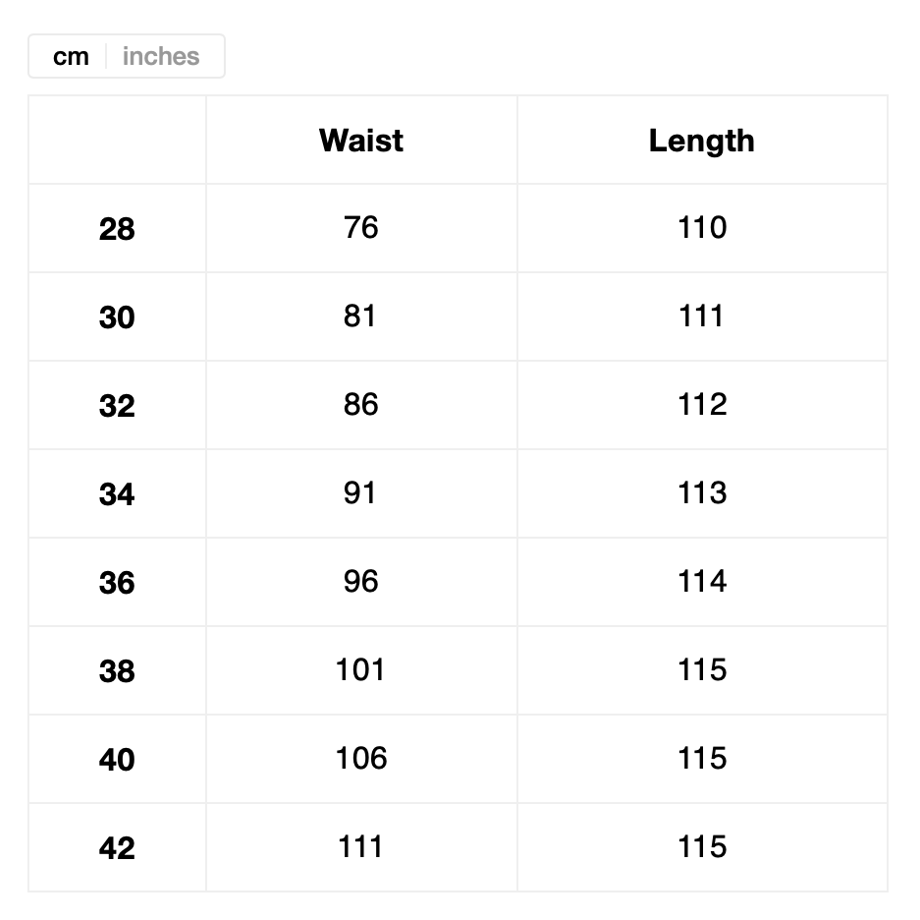
Task: Click length value 110
Action: (x=702, y=227)
